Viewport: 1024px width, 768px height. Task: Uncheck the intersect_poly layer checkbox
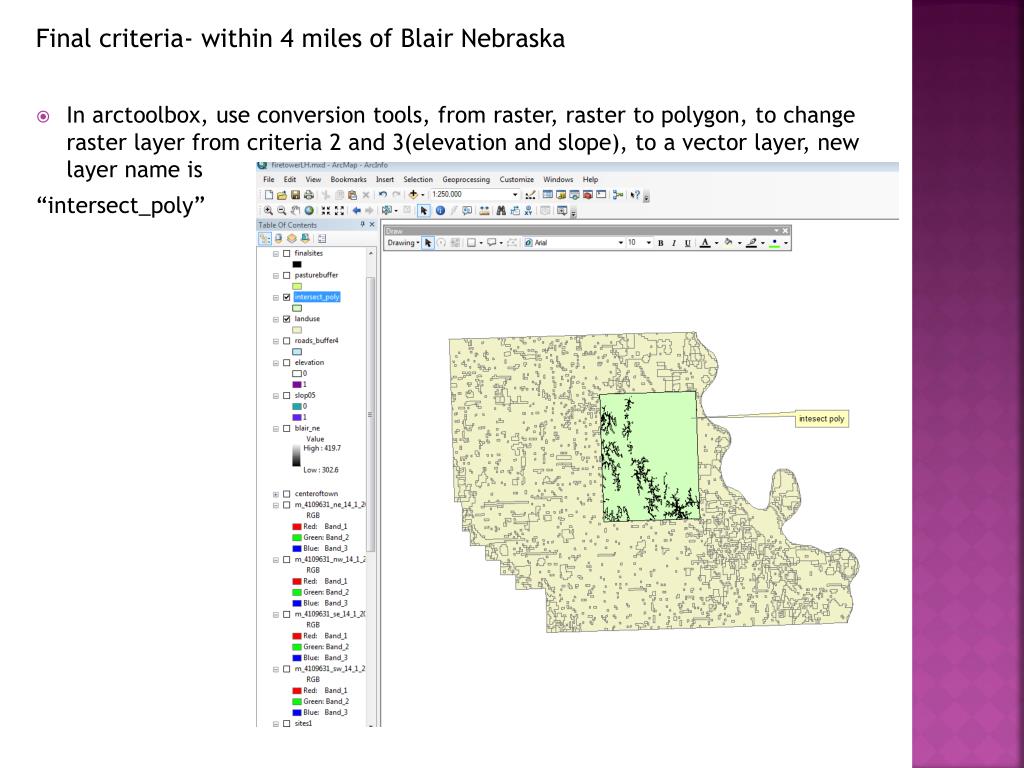click(x=287, y=297)
